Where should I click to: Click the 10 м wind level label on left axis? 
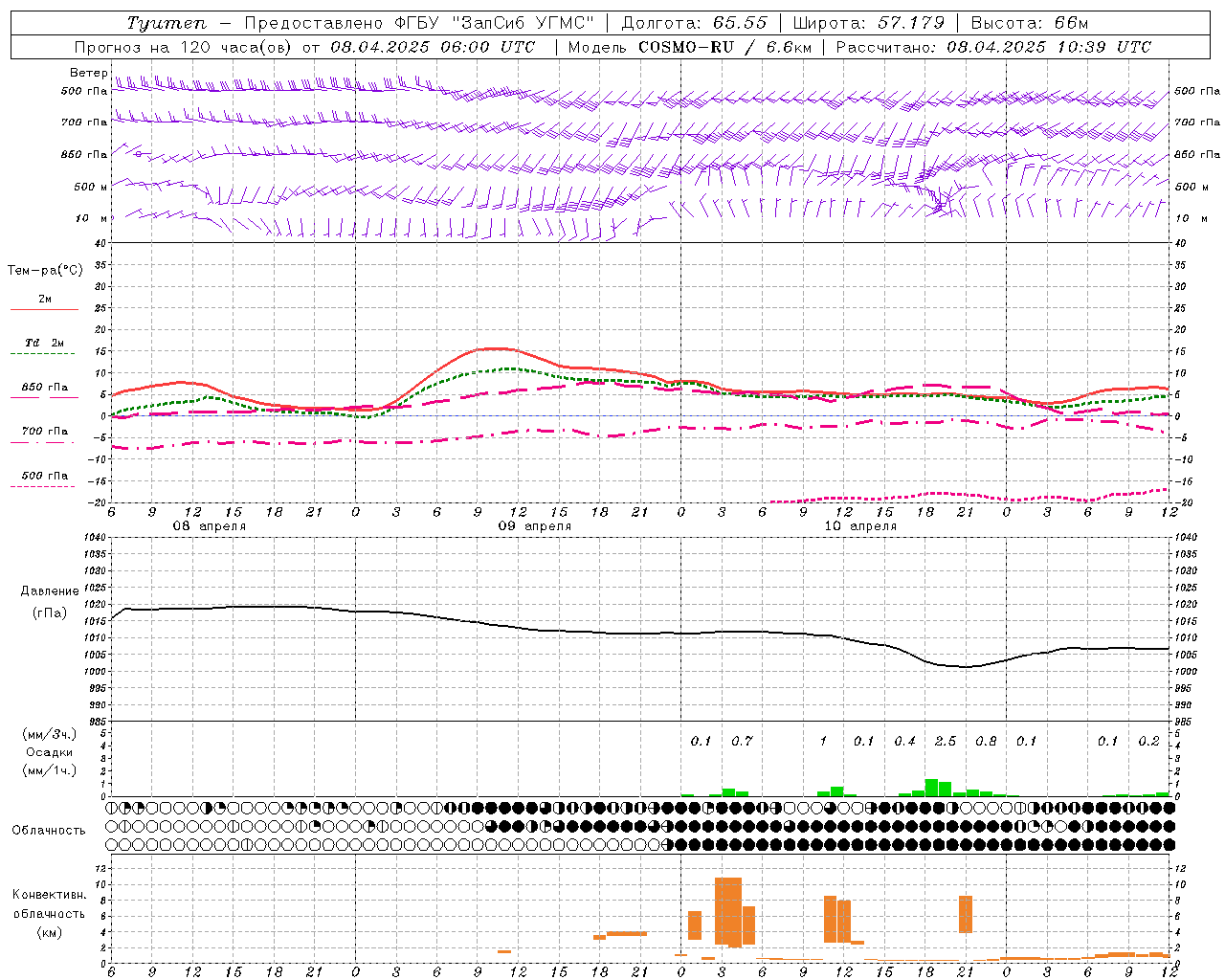coord(90,218)
